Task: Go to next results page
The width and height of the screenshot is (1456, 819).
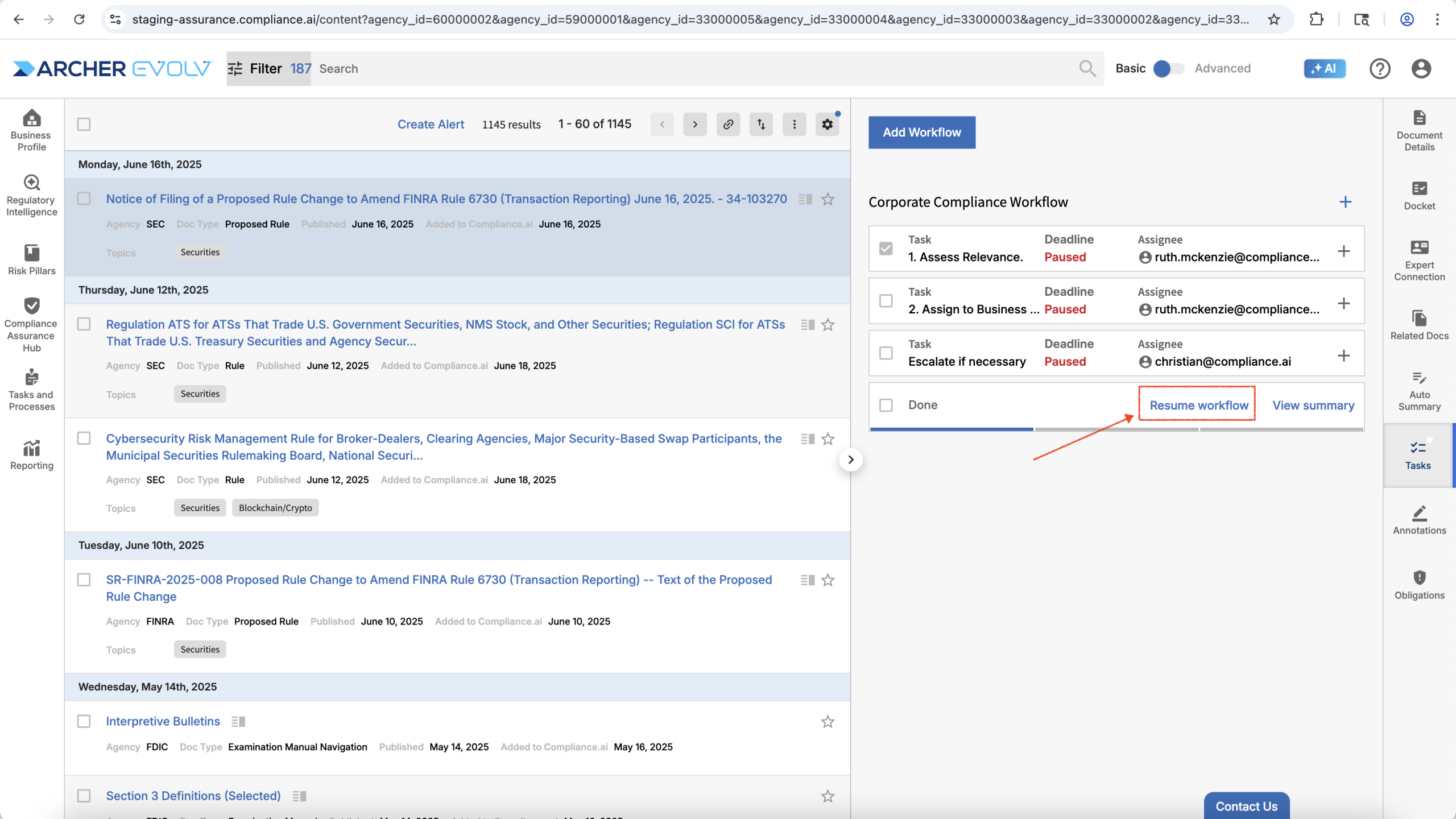Action: click(x=695, y=124)
